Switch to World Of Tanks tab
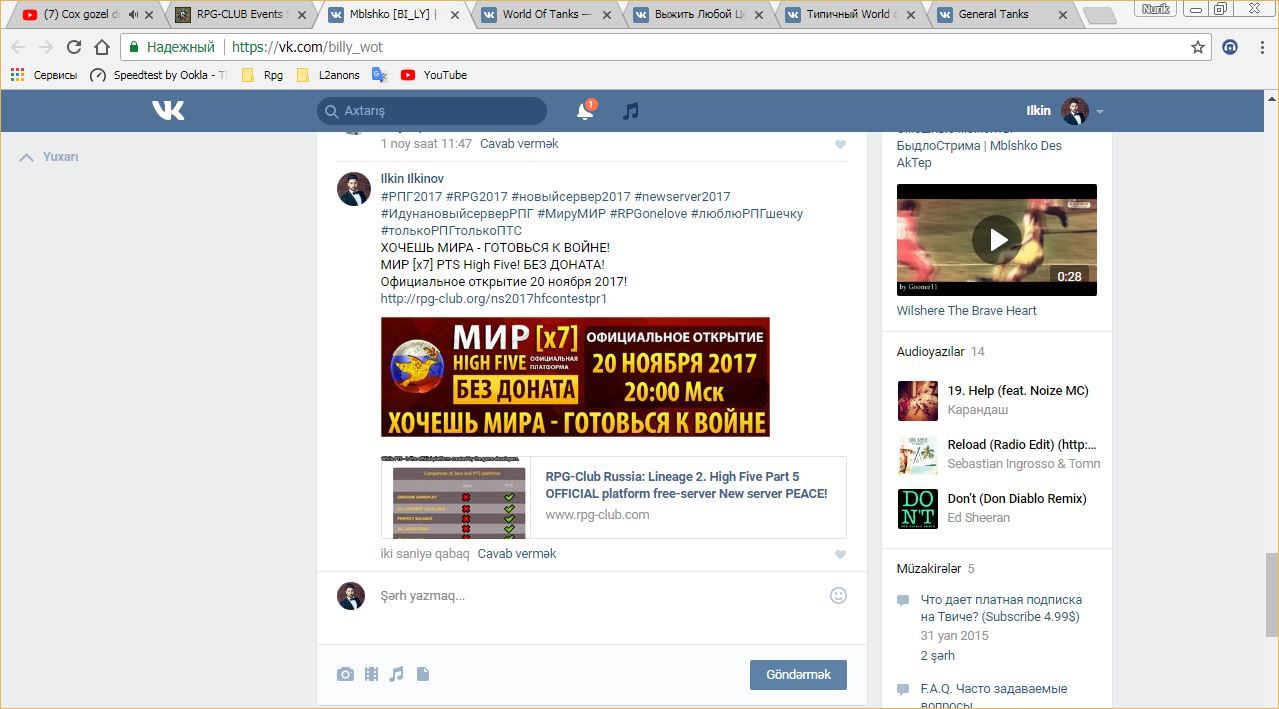1279x709 pixels. click(x=545, y=15)
